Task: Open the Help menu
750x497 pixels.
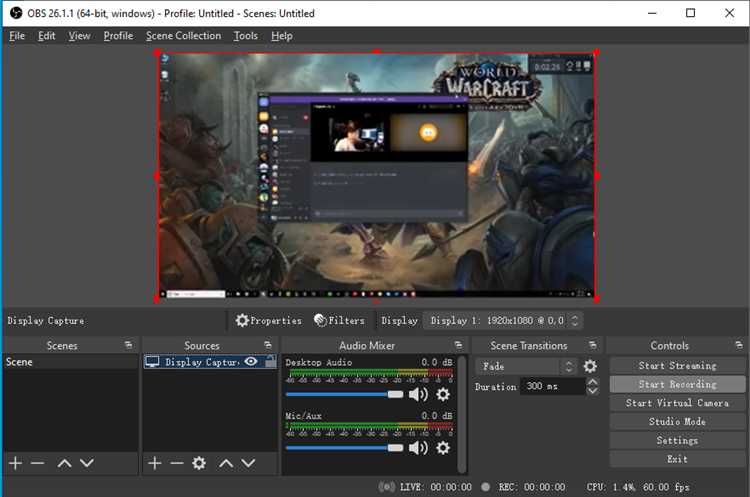Action: point(282,36)
